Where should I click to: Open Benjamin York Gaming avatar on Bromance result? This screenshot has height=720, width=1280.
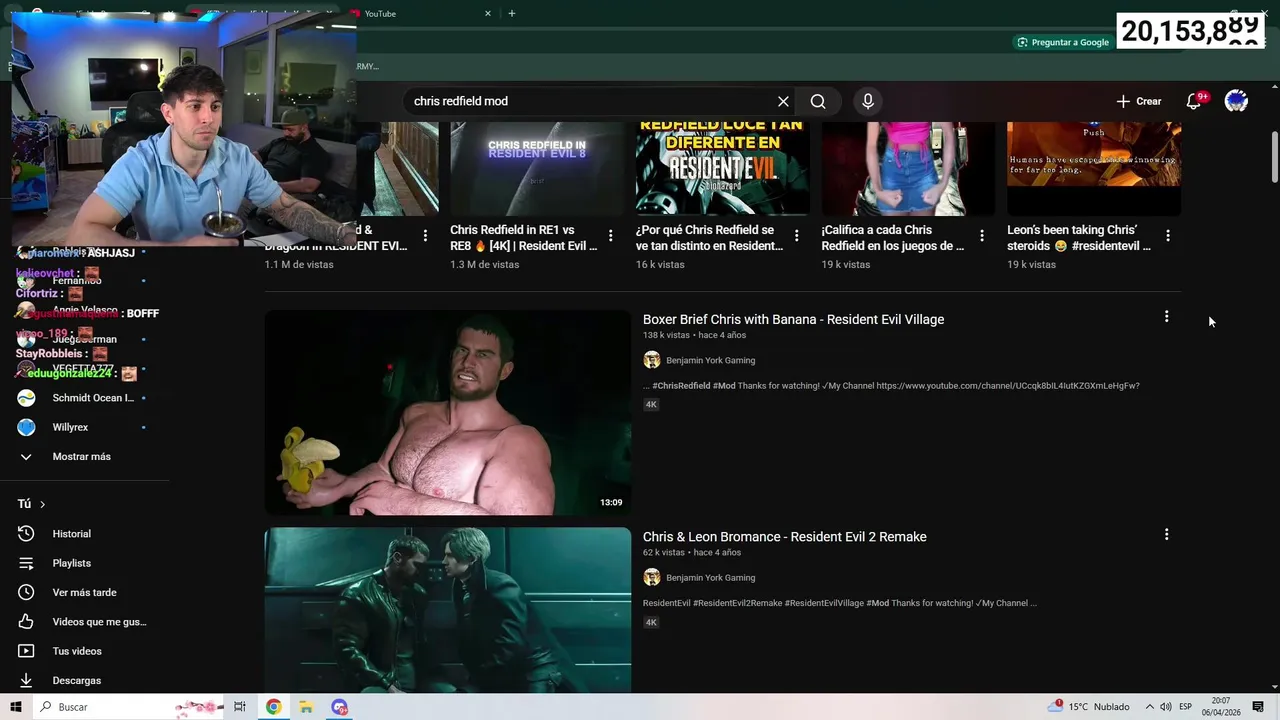click(652, 577)
